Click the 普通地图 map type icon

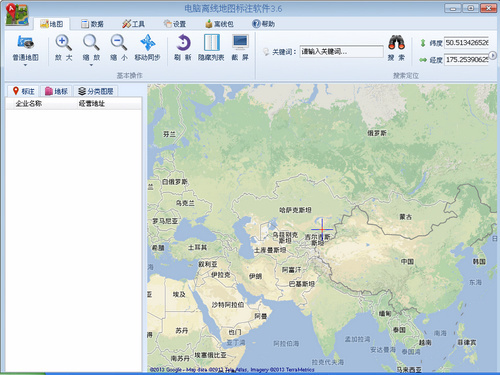click(25, 43)
